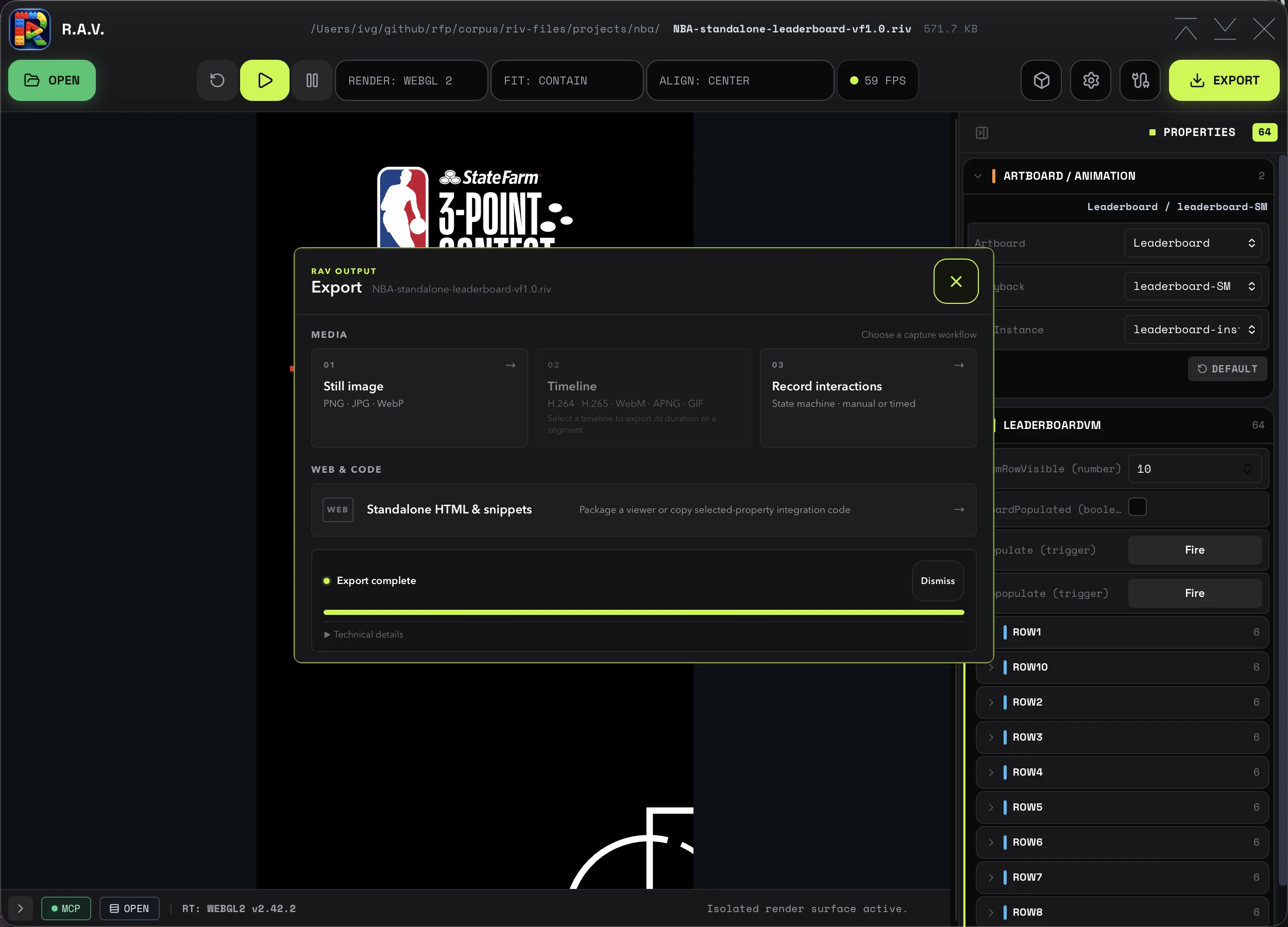Dismiss the Export complete notice
Viewport: 1288px width, 927px height.
(x=938, y=581)
